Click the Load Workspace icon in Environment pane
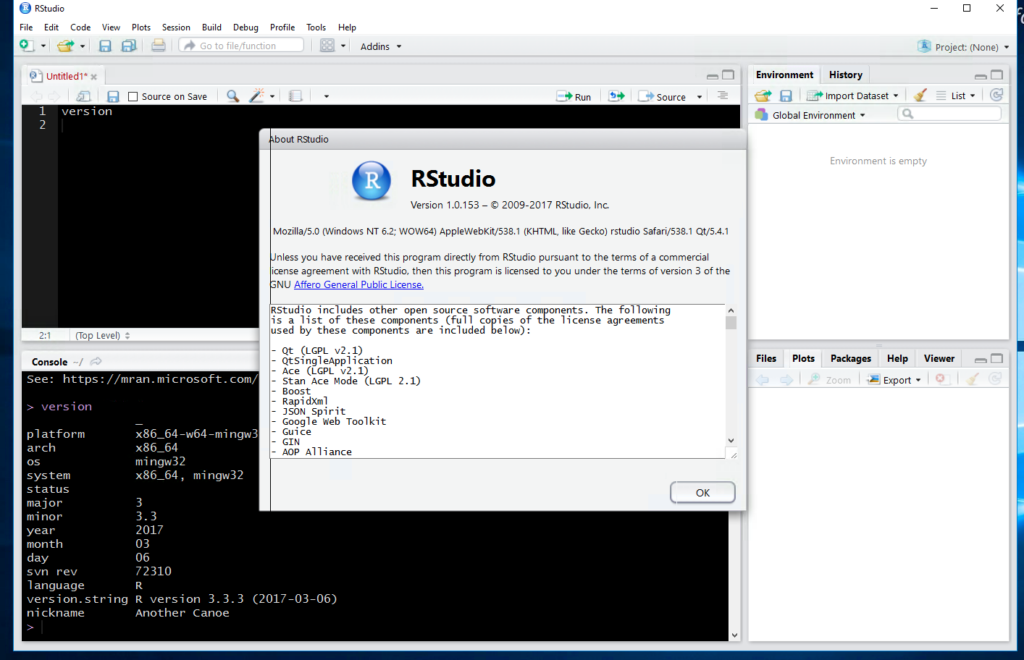Screen dimensions: 1024x660 (x=763, y=96)
